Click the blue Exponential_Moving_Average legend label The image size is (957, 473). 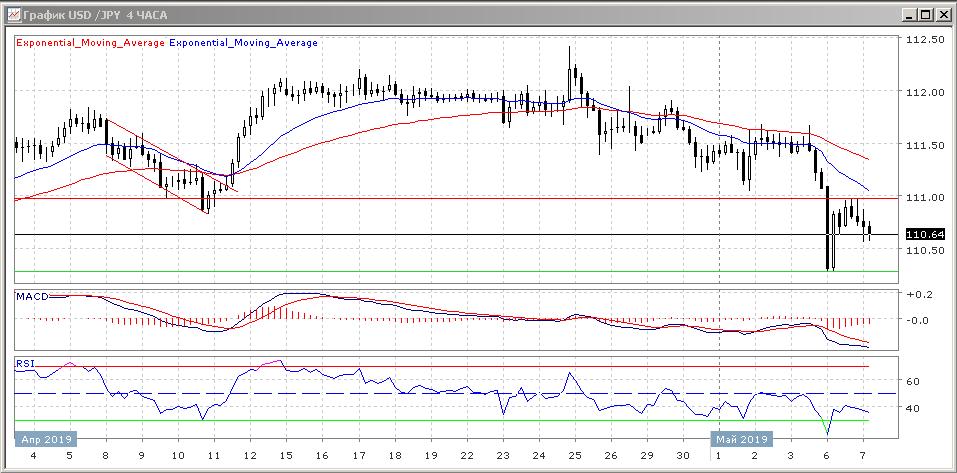pyautogui.click(x=245, y=43)
